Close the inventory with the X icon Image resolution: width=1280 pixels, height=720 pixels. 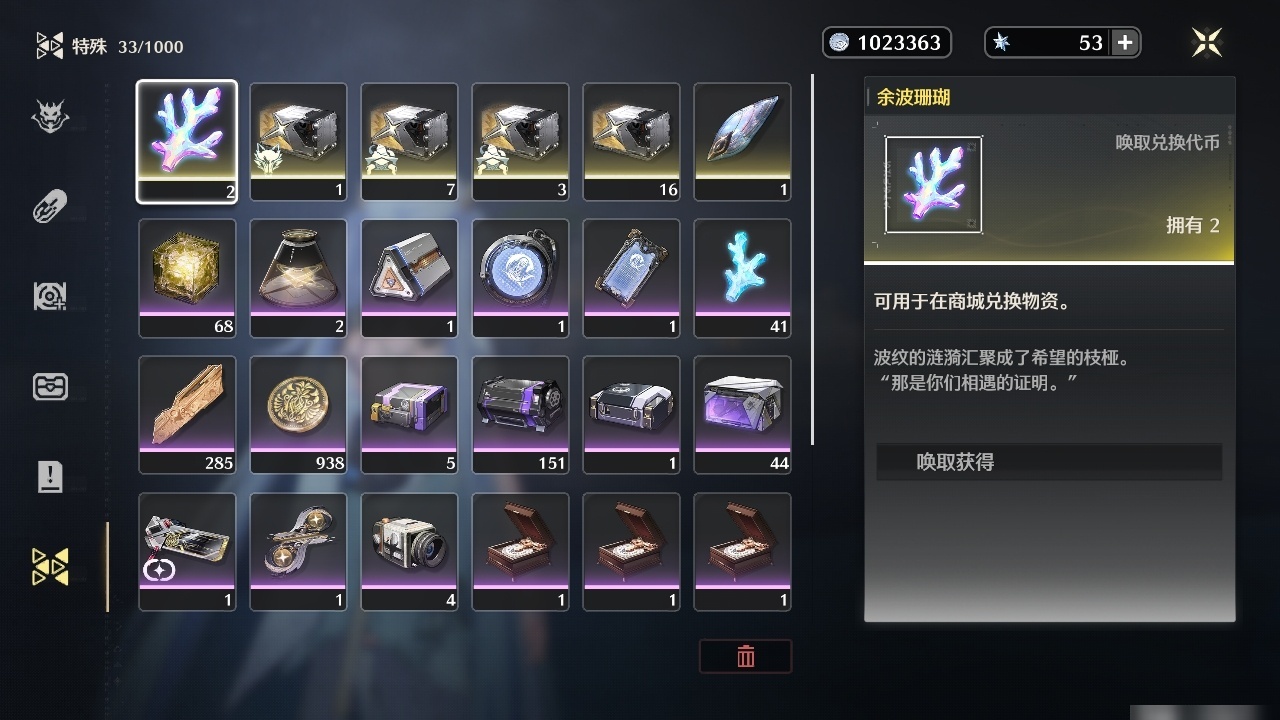(x=1207, y=42)
